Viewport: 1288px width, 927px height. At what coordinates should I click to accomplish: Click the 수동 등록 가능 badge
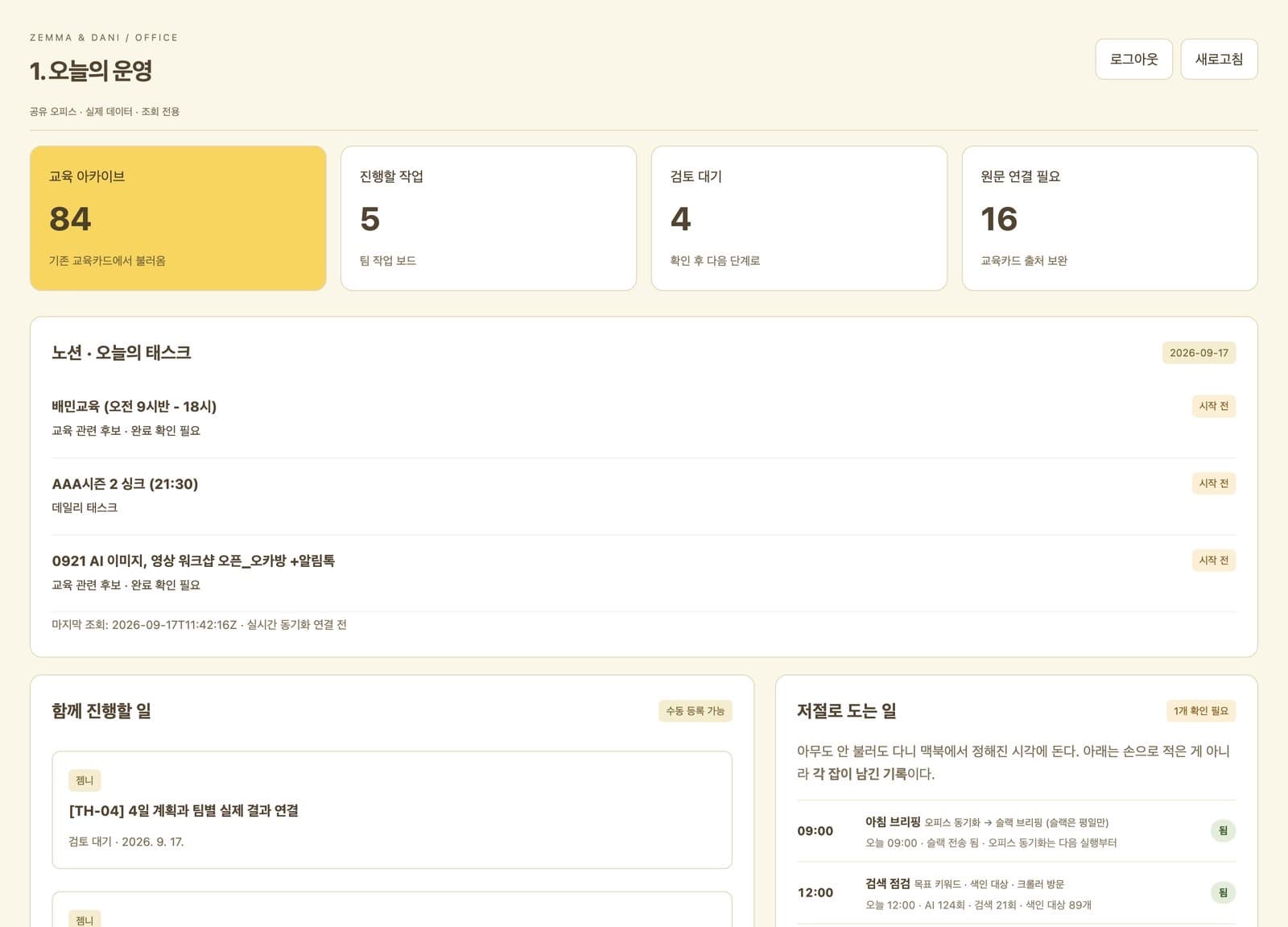(x=695, y=711)
